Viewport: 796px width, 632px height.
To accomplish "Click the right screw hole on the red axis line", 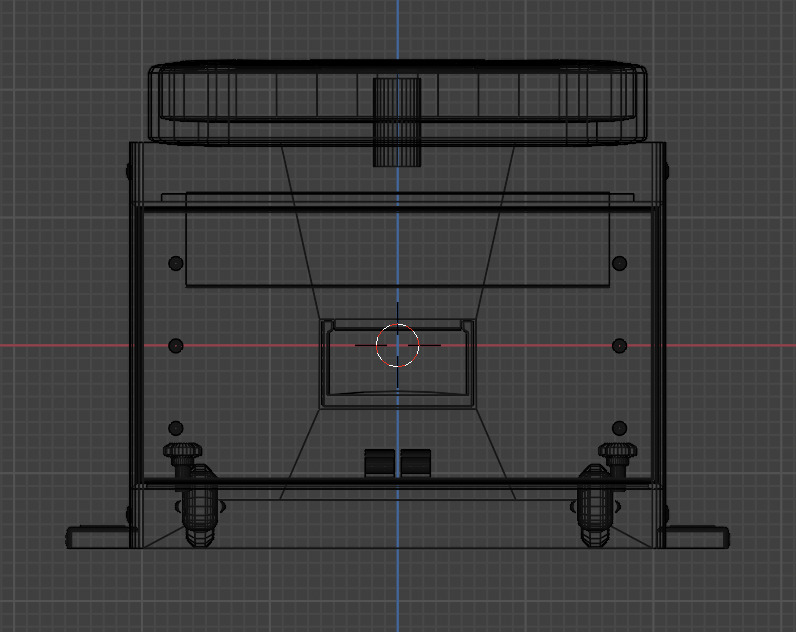I will 619,346.
